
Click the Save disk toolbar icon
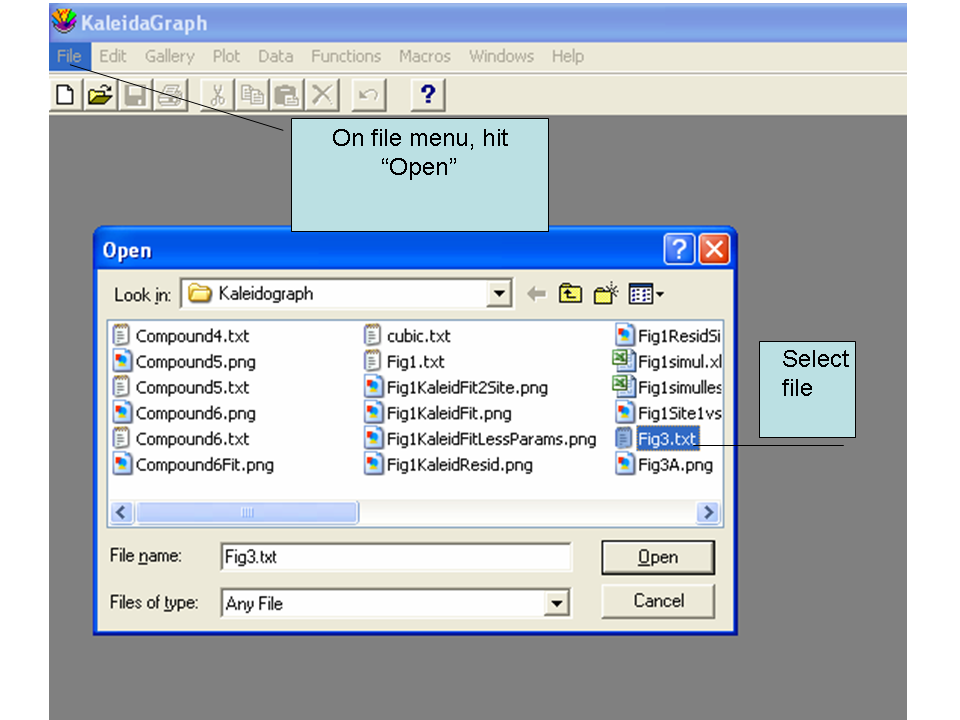[x=135, y=96]
